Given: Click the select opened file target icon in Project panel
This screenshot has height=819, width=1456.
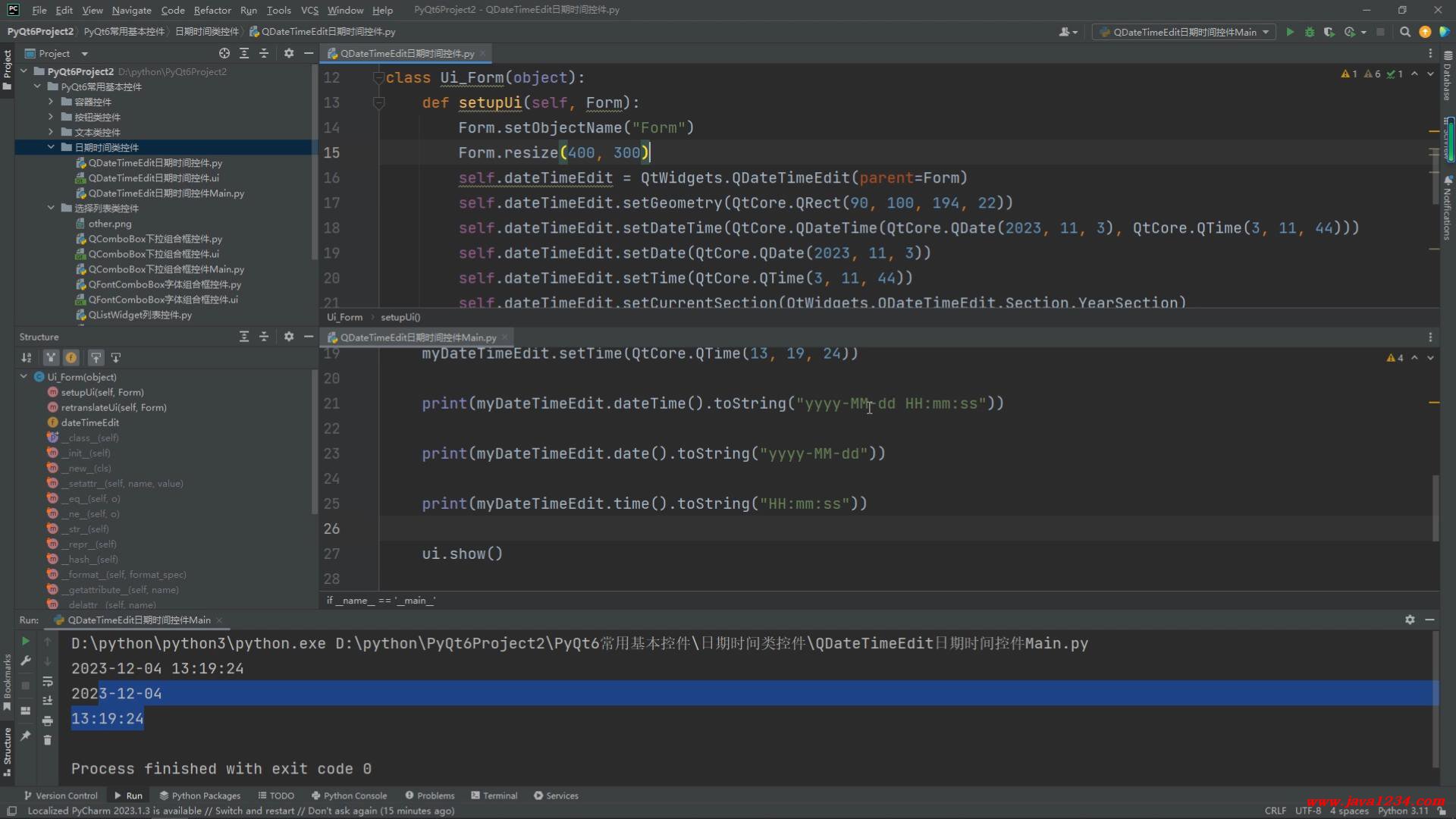Looking at the screenshot, I should pos(224,53).
